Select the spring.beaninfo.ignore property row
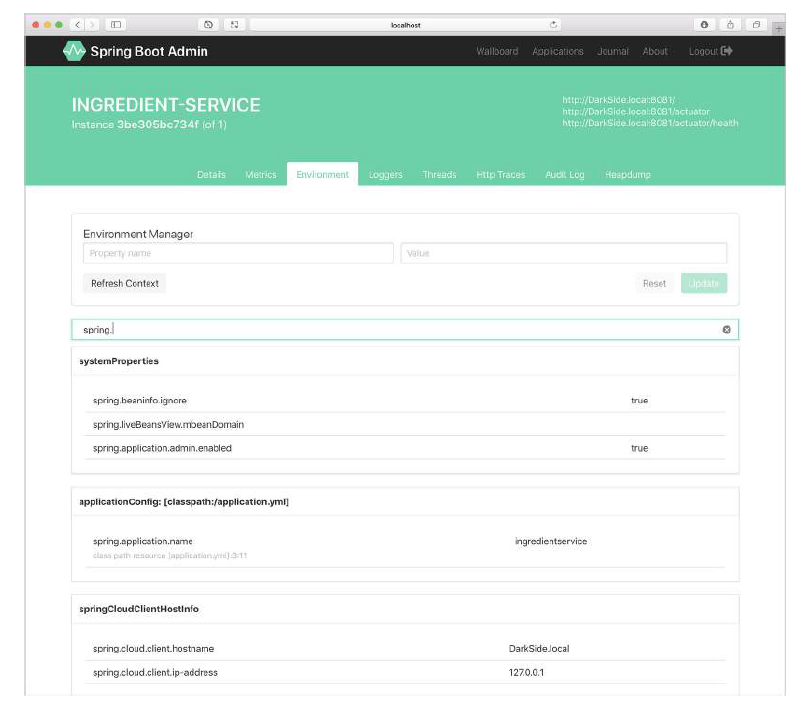The height and width of the screenshot is (711, 803). 405,401
